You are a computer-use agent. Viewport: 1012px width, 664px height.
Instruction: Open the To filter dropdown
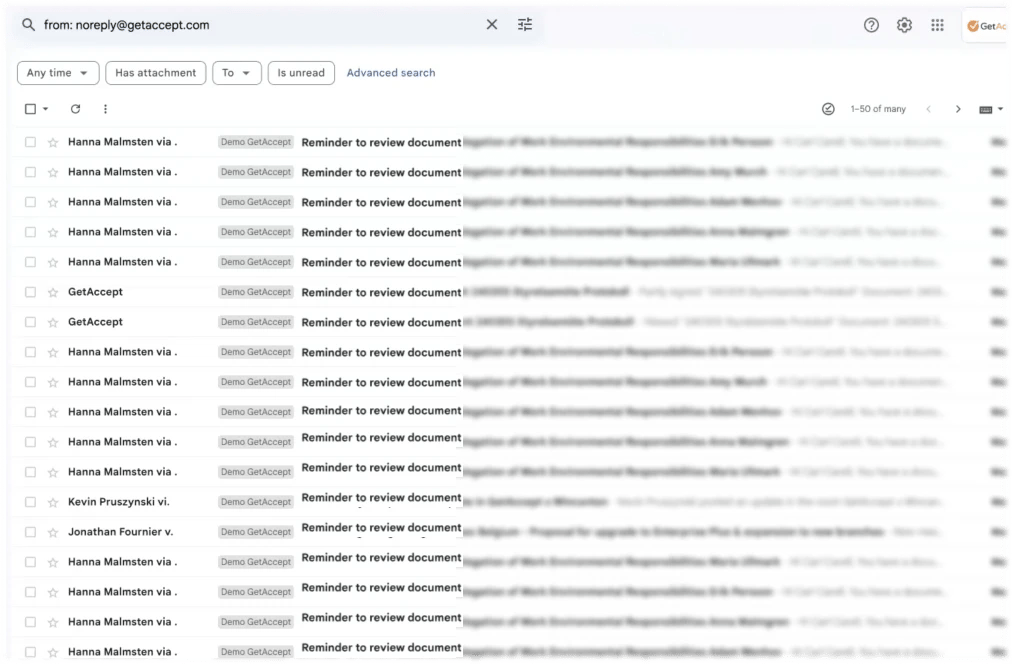[x=237, y=73]
